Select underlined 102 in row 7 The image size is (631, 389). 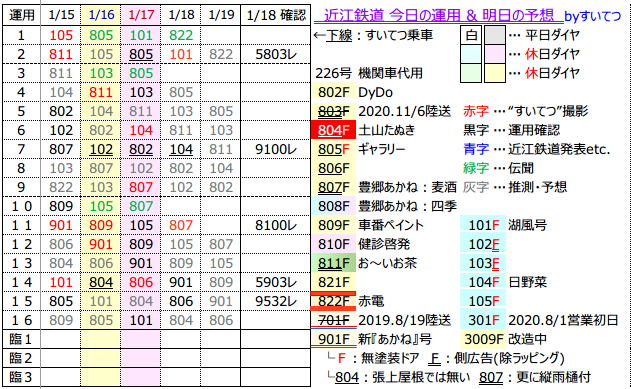101,149
